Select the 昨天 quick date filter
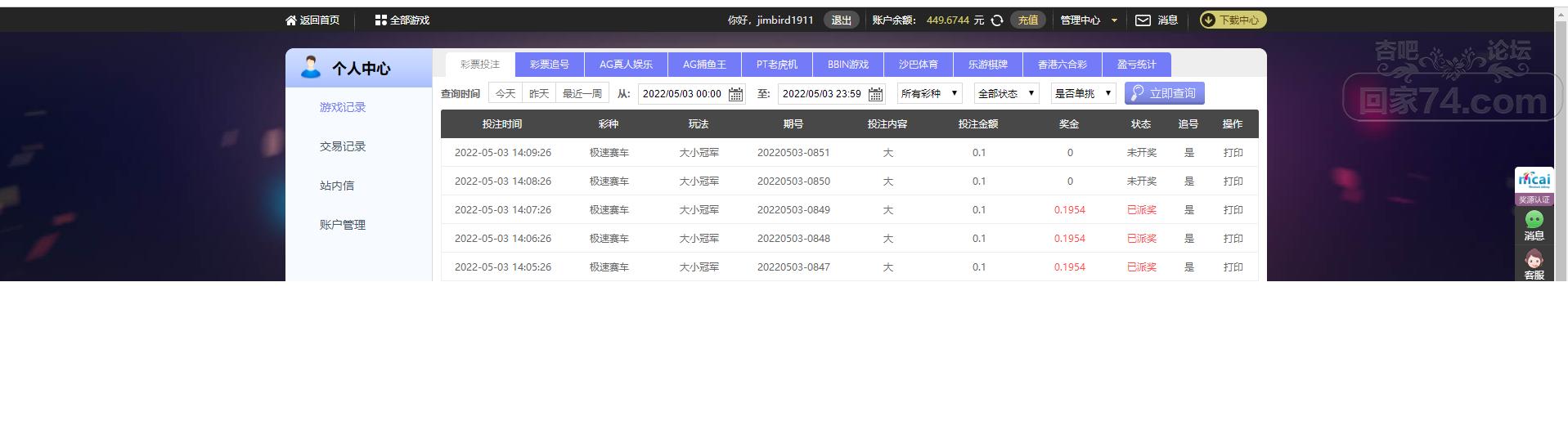1568x448 pixels. 539,94
